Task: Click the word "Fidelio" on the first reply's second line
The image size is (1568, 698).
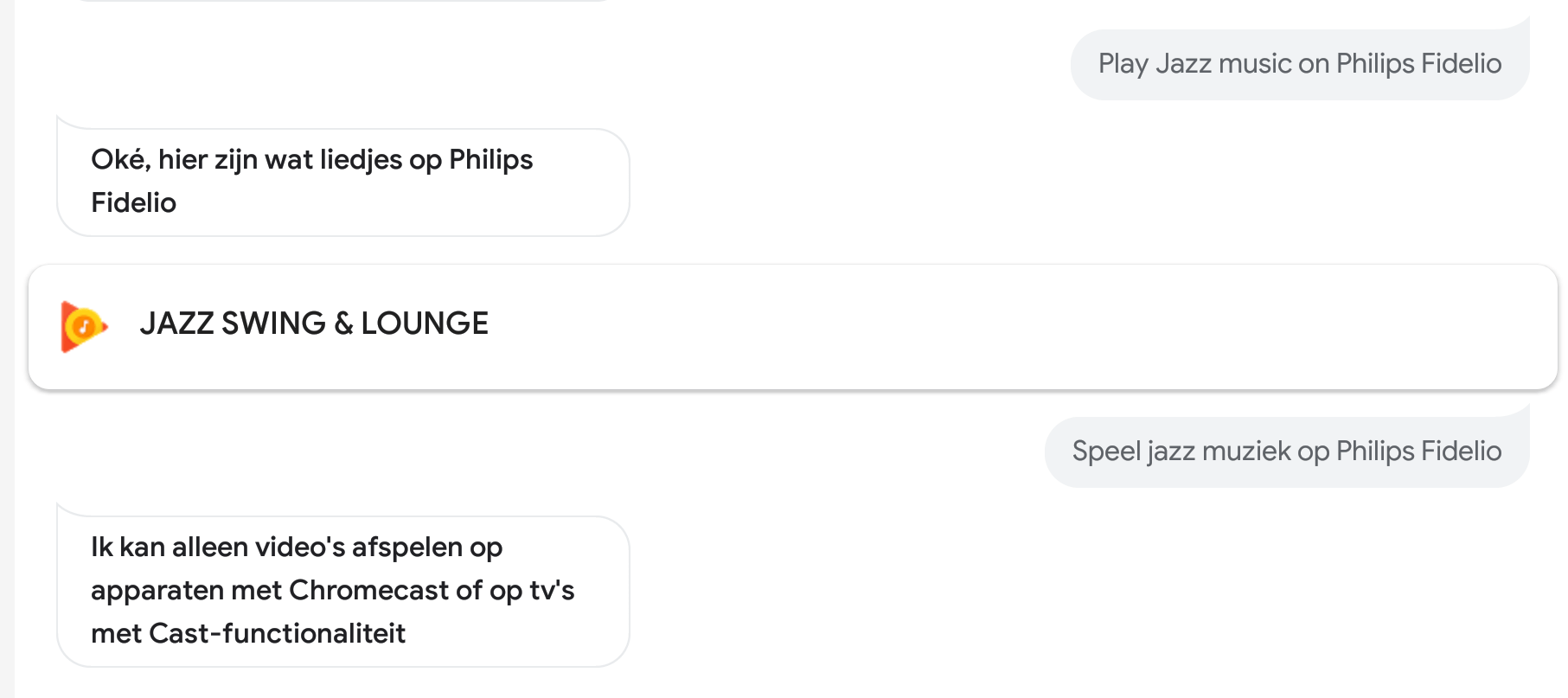Action: 134,202
